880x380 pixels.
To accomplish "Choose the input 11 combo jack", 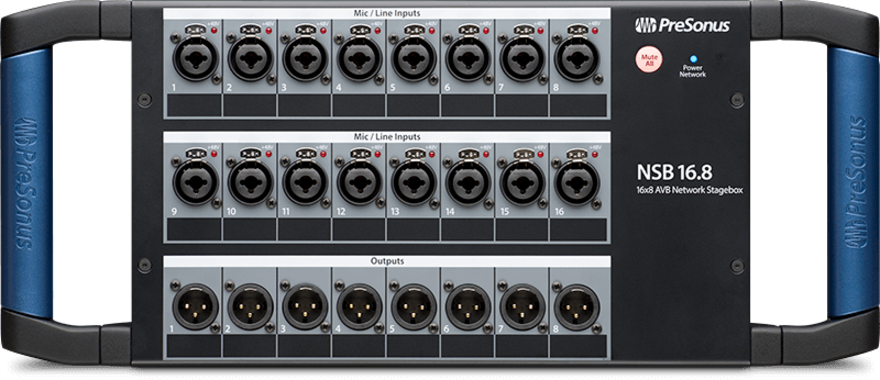I will pyautogui.click(x=305, y=182).
